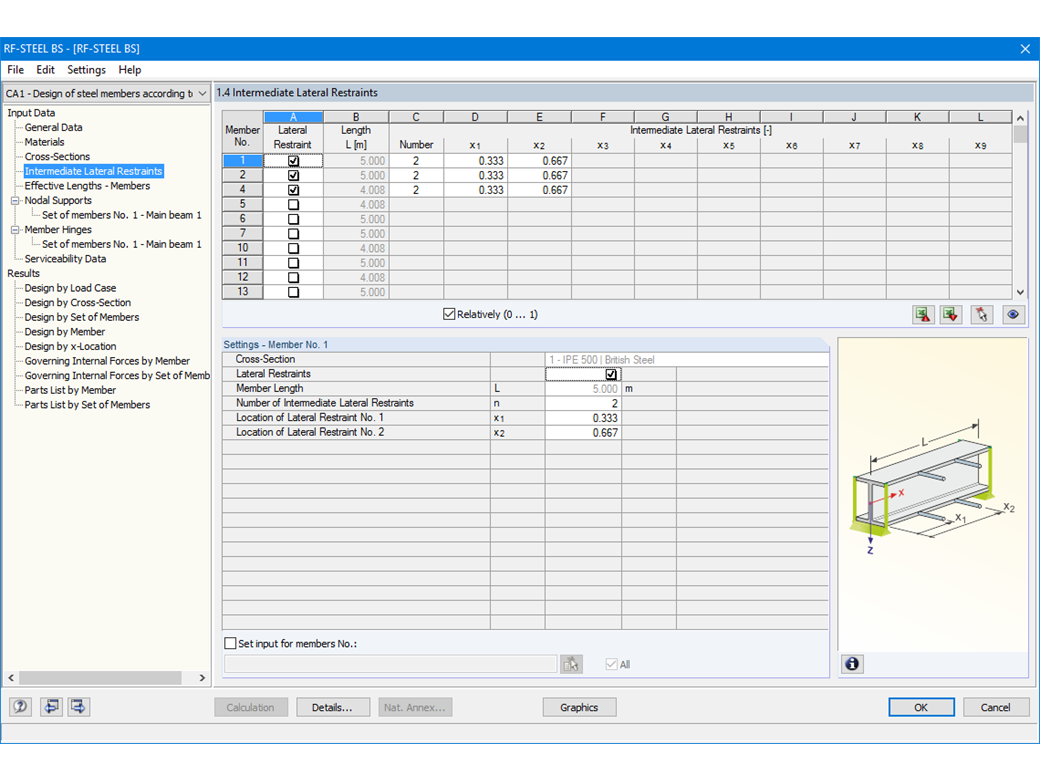Image resolution: width=1040 pixels, height=782 pixels.
Task: Collapse the Member Hinges tree node
Action: (15, 229)
